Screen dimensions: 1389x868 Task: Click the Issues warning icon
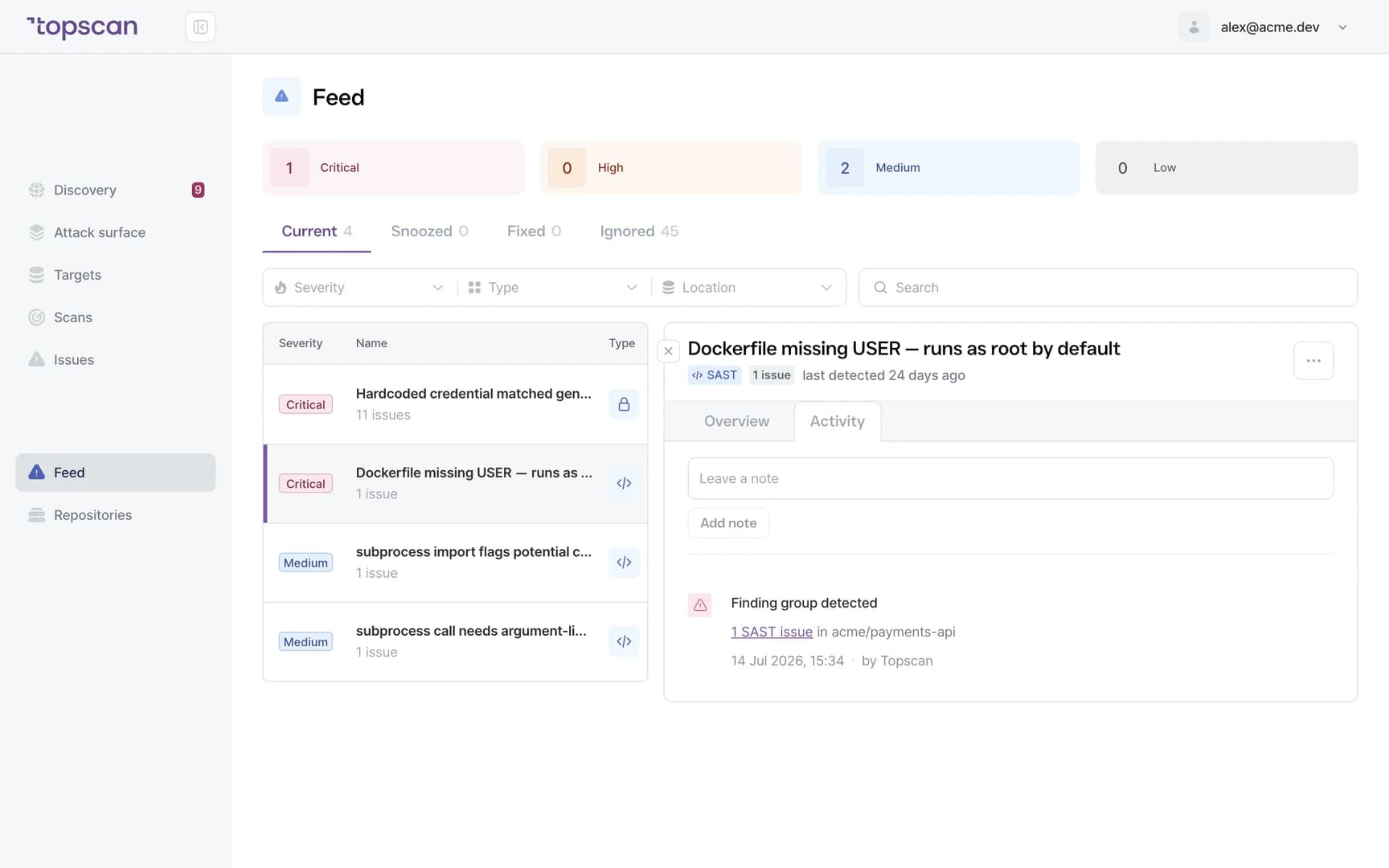(36, 359)
